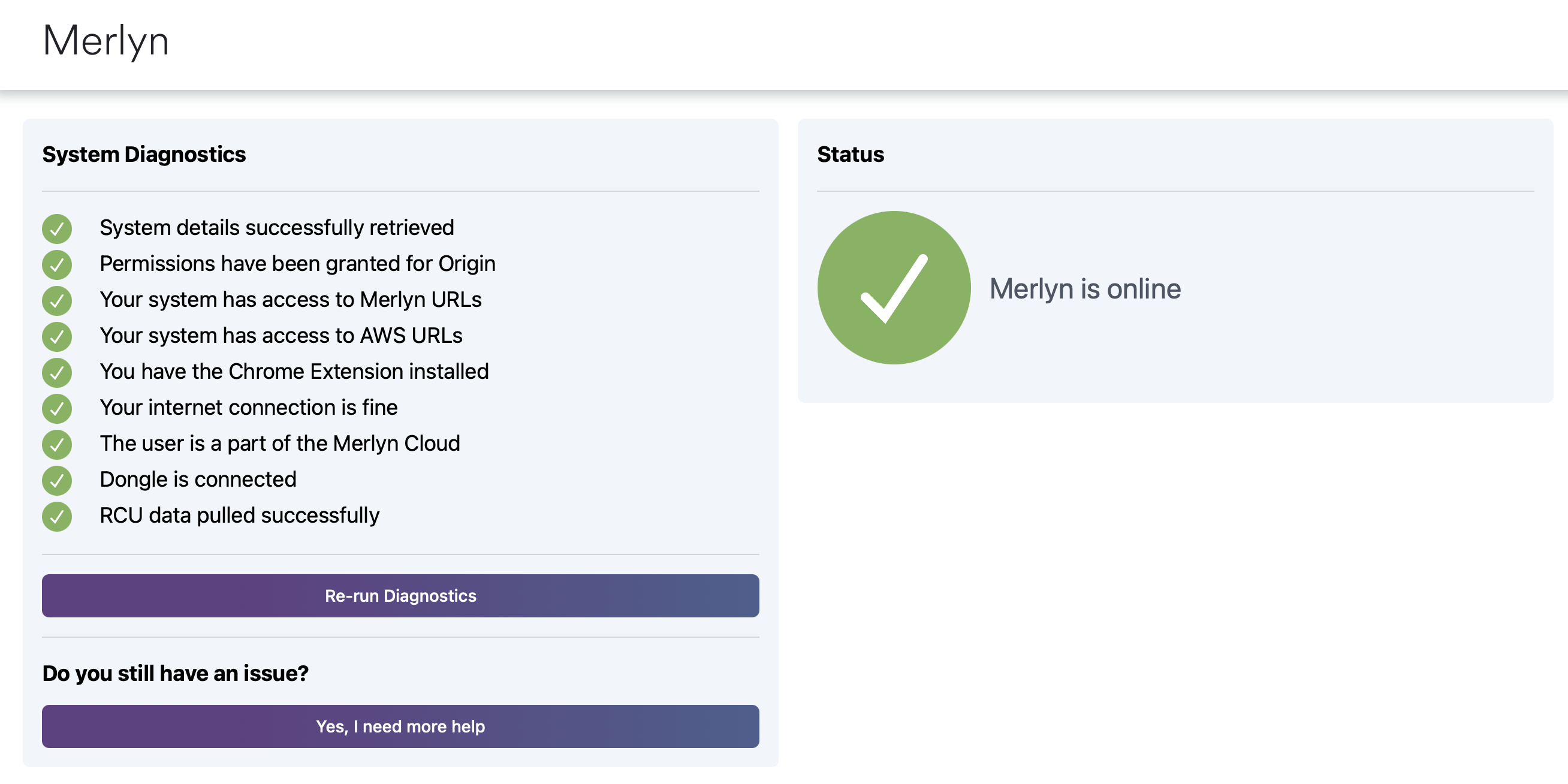Click check icon beside Dongle is connected
The width and height of the screenshot is (1568, 784).
tap(56, 480)
